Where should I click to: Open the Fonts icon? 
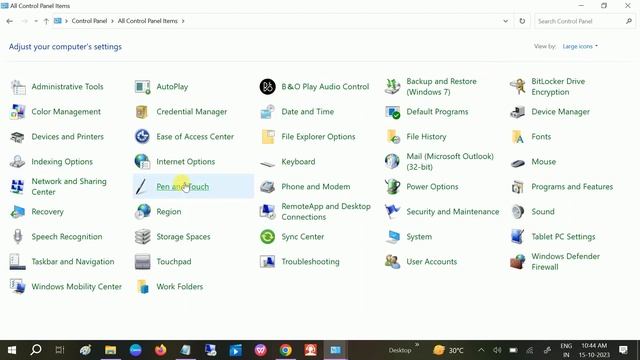tap(518, 137)
